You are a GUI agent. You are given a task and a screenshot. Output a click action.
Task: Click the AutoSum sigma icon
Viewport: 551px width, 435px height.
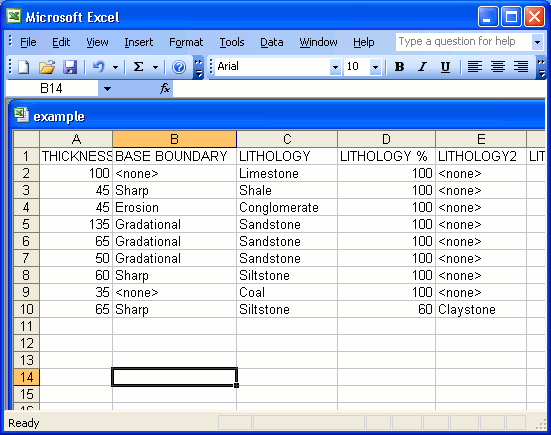[x=138, y=67]
